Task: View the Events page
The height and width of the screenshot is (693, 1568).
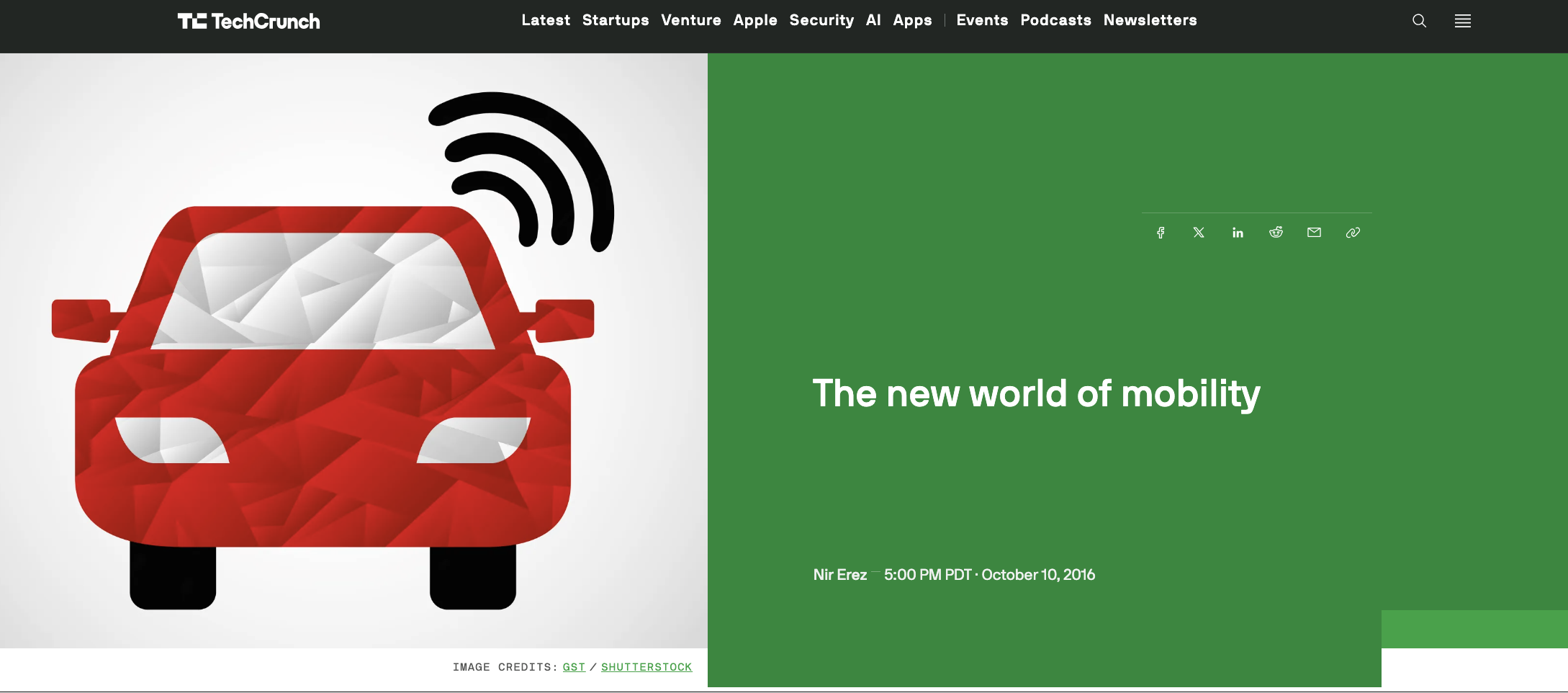Action: 982,21
